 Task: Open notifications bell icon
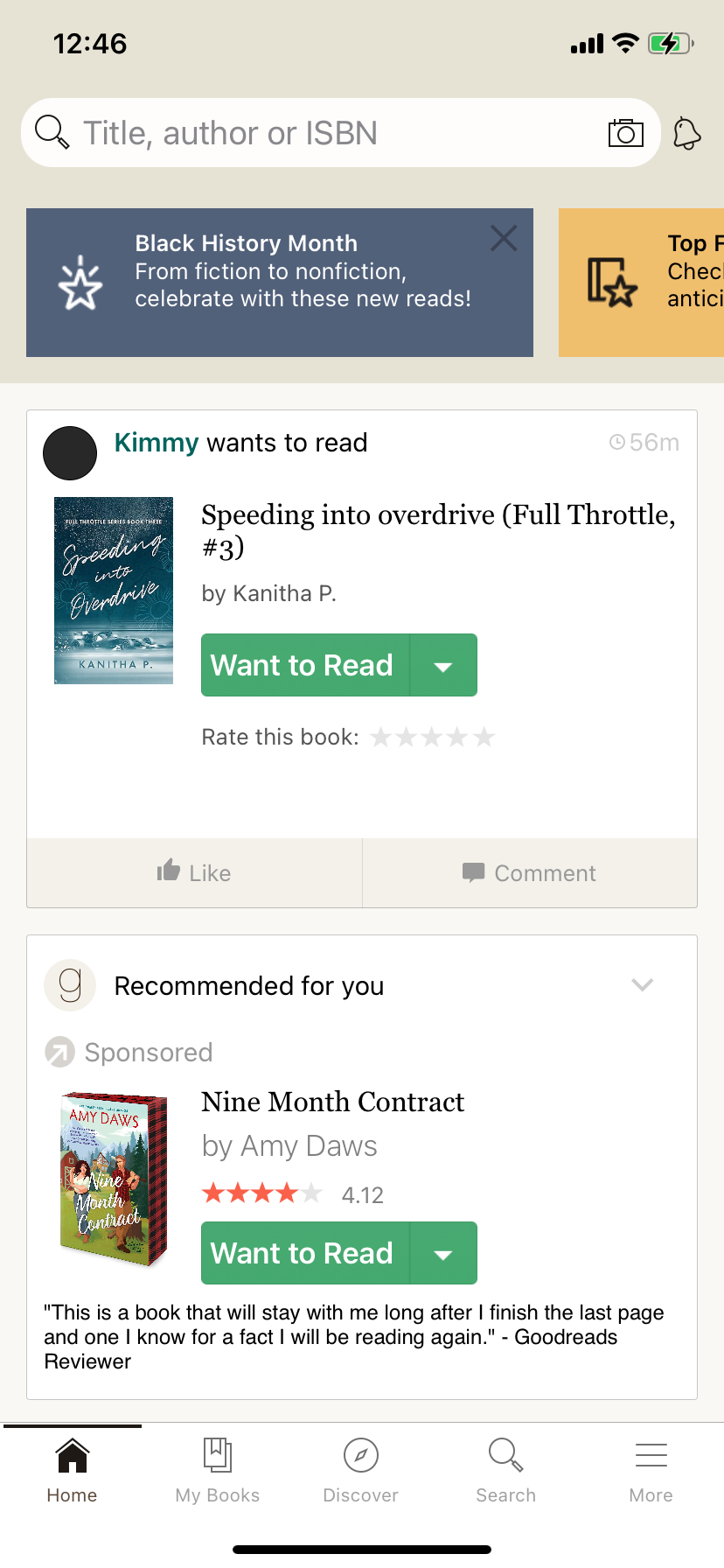click(687, 134)
